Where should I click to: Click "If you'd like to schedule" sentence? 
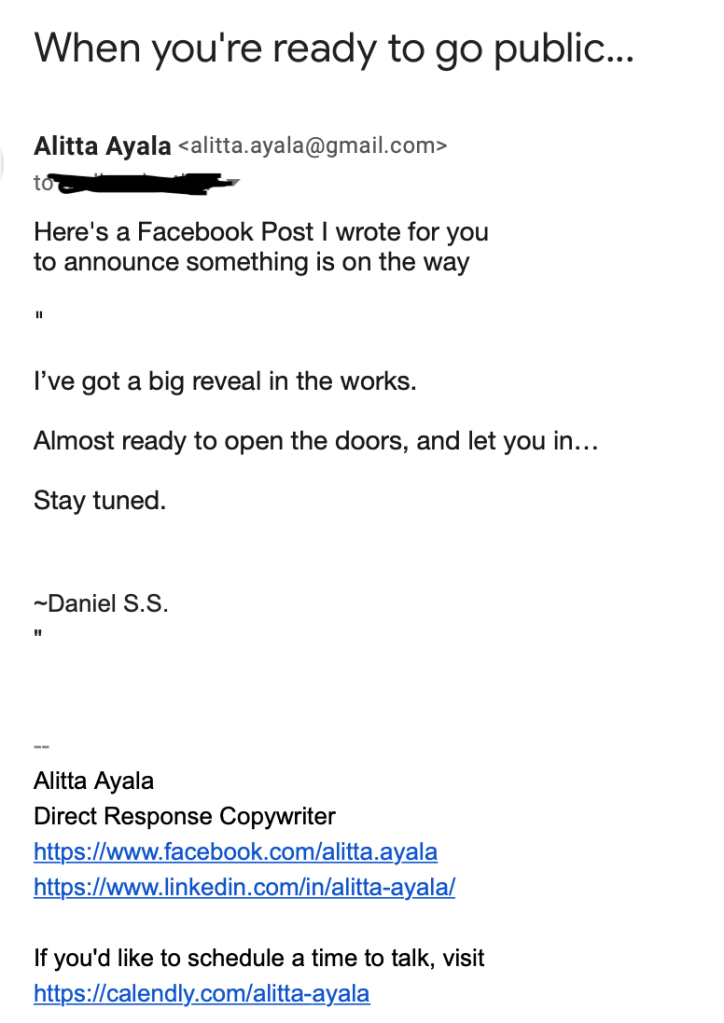pos(259,958)
